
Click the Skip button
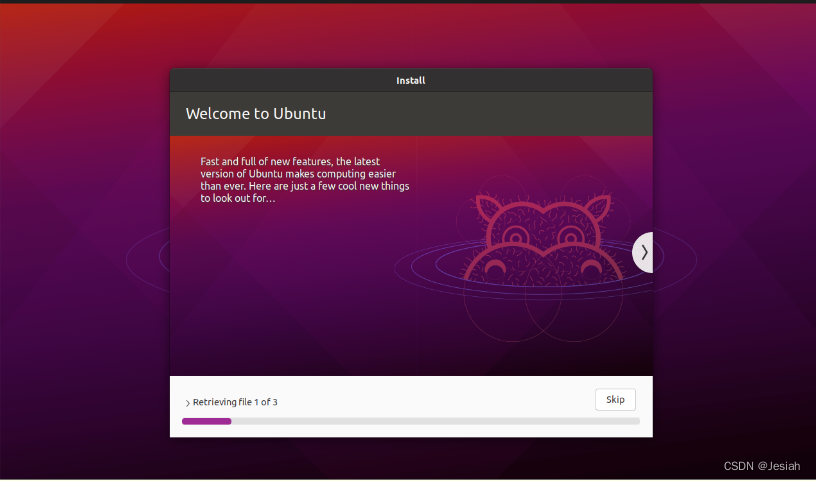click(x=615, y=399)
